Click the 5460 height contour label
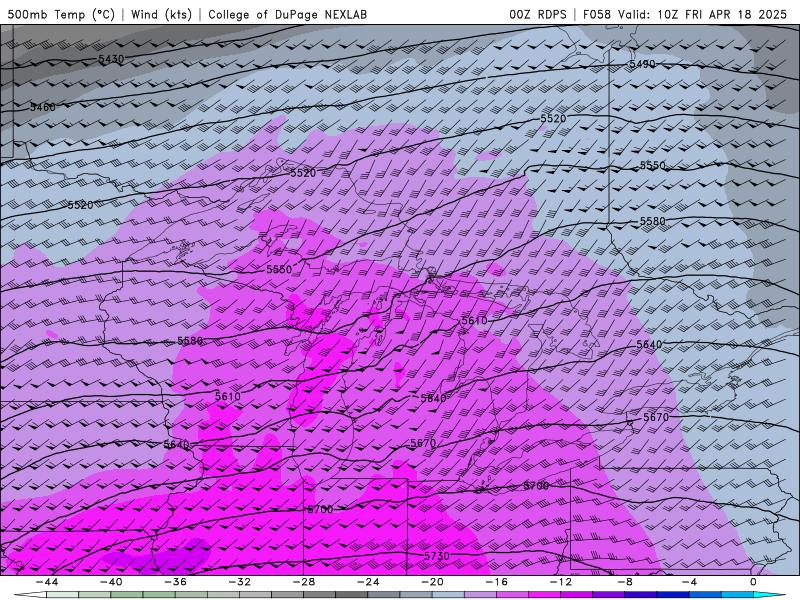Image resolution: width=800 pixels, height=600 pixels. [x=43, y=107]
